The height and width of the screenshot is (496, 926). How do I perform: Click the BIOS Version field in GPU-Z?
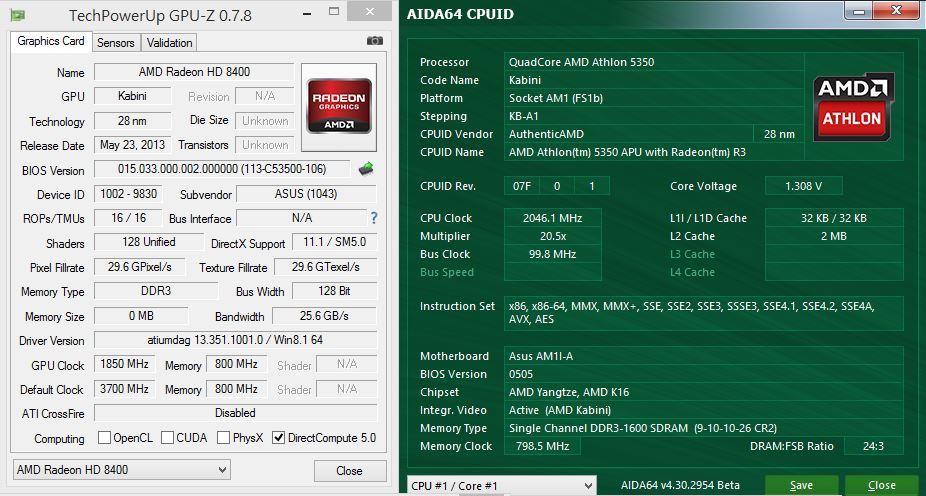[x=222, y=169]
